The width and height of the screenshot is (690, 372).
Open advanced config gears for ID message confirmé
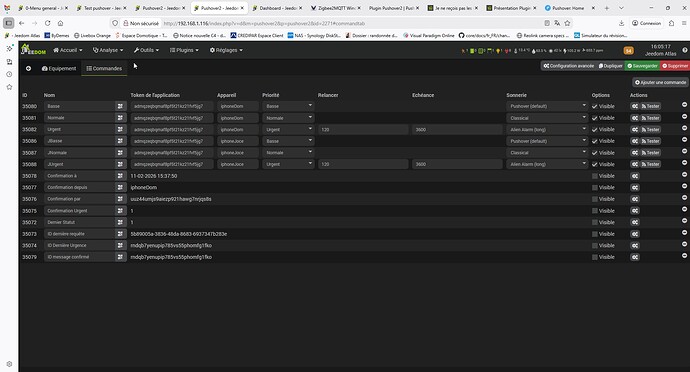point(635,257)
